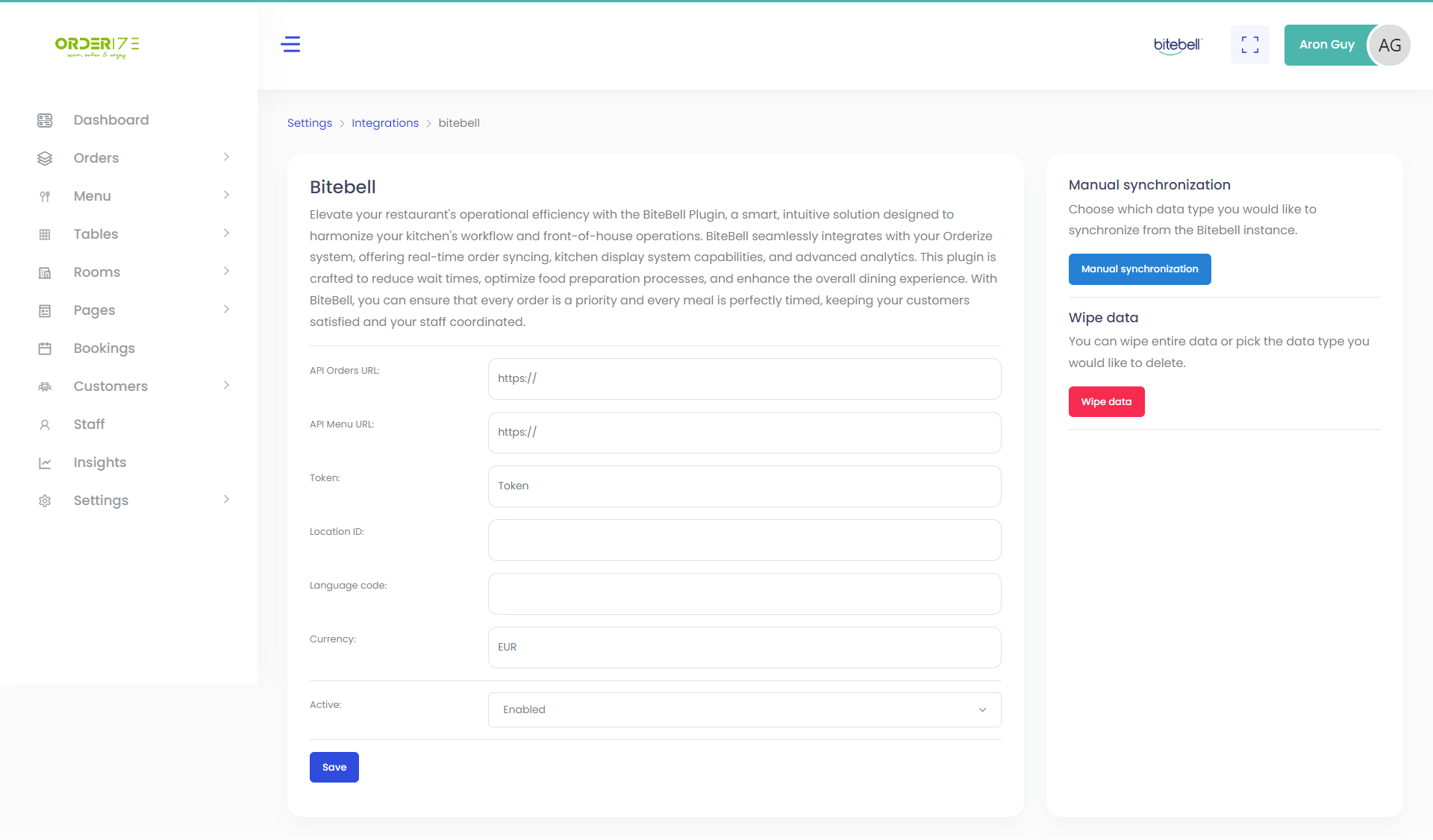This screenshot has height=840, width=1433.
Task: Click the bitebell logo in header
Action: point(1178,46)
